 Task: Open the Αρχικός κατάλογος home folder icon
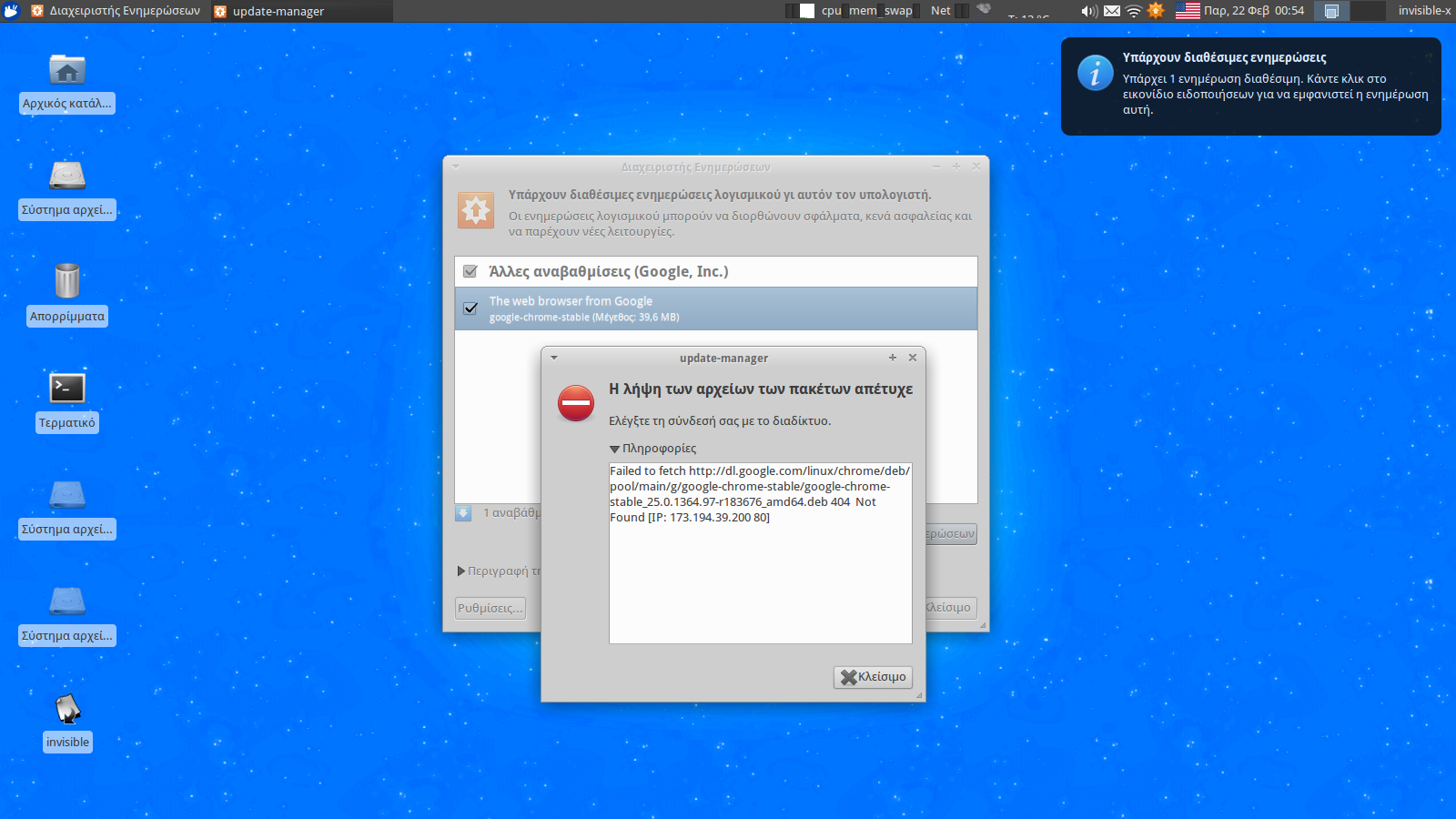(67, 71)
